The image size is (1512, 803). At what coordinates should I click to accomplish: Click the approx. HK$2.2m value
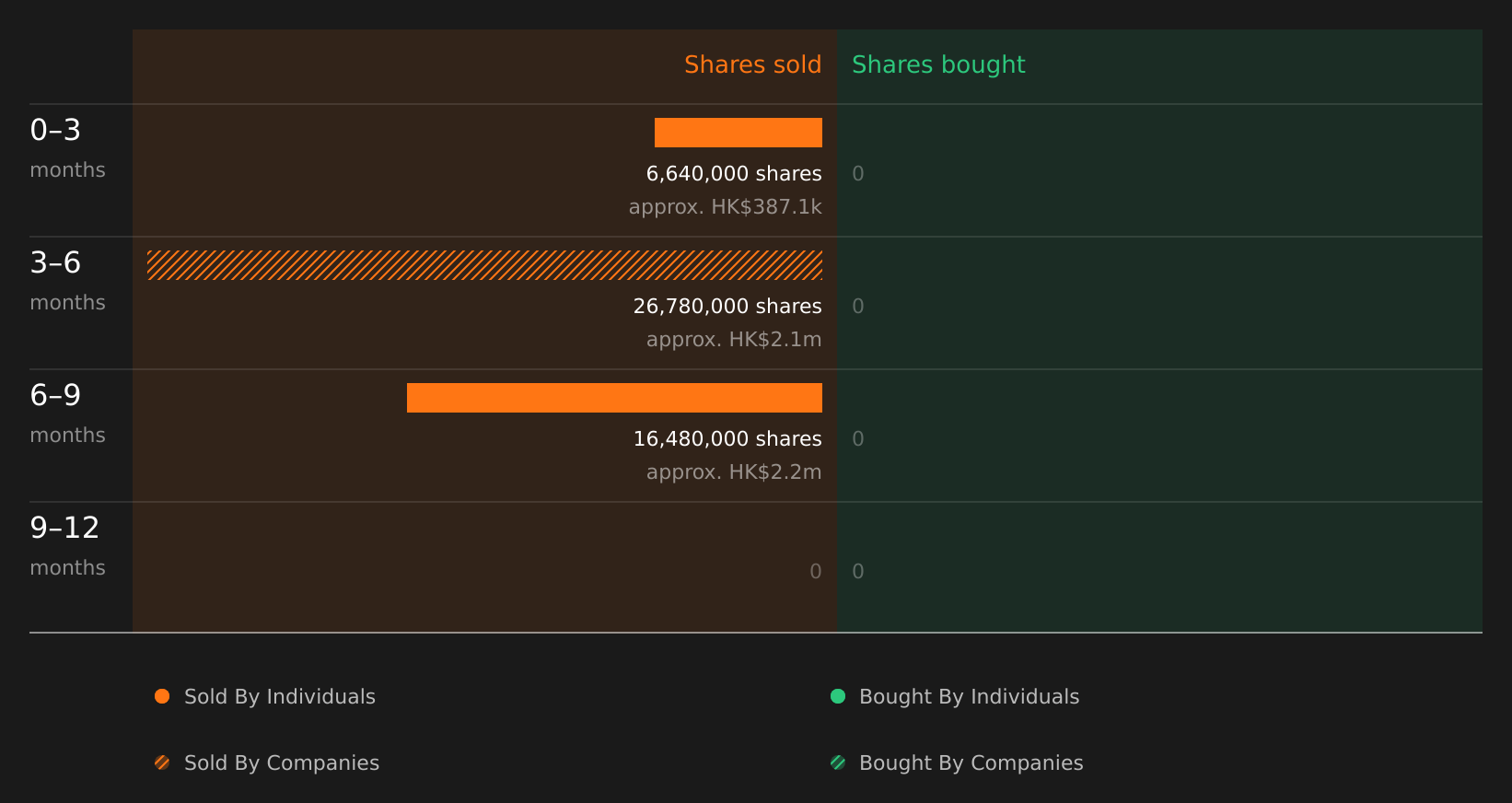pos(734,472)
